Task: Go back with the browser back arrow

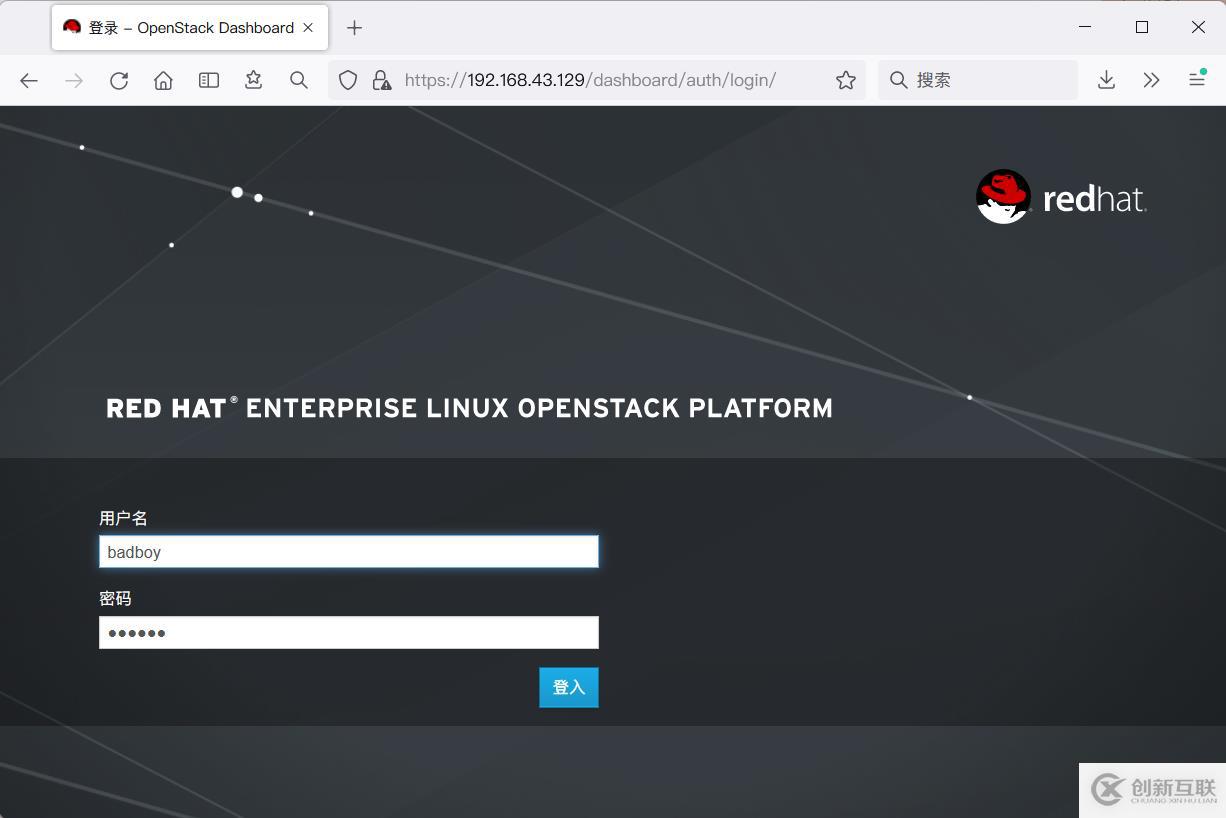Action: pos(29,80)
